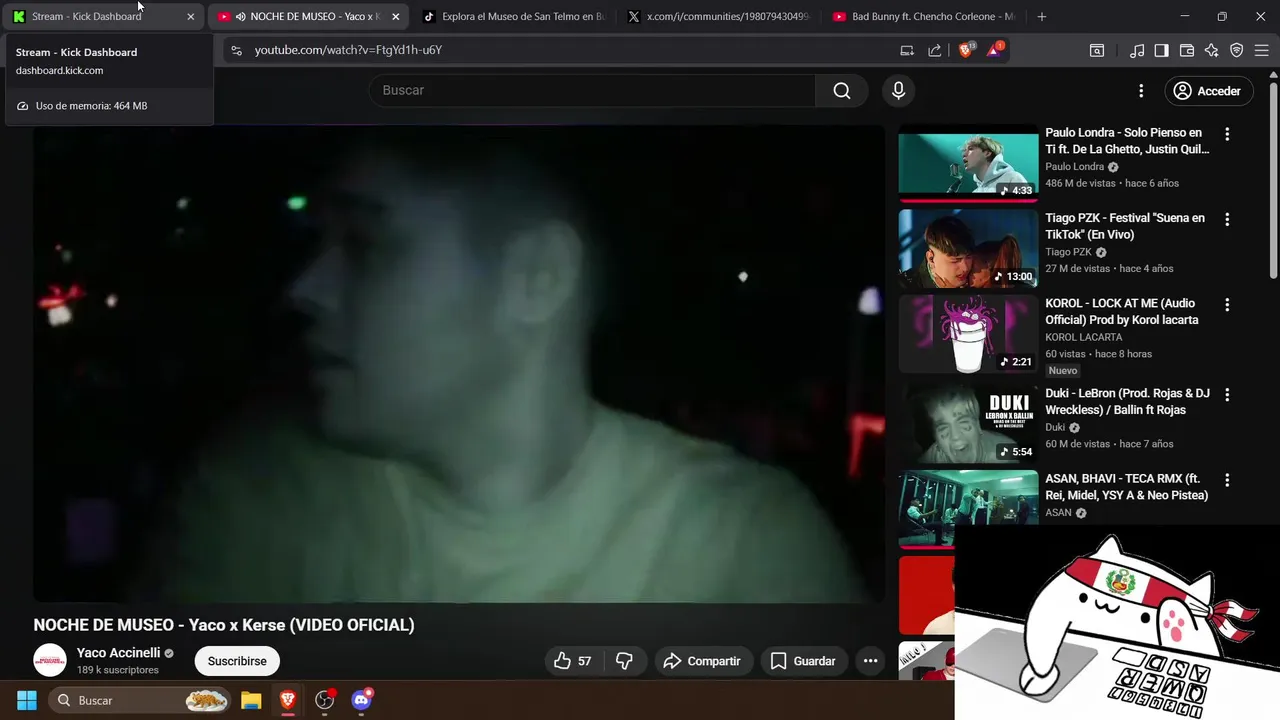1280x720 pixels.
Task: Open the media playlist music note icon
Action: (1137, 50)
